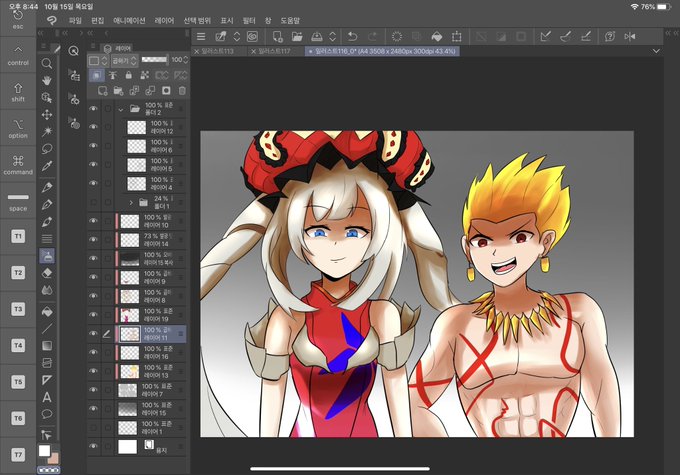Open the 애니메이션 menu

click(x=129, y=20)
